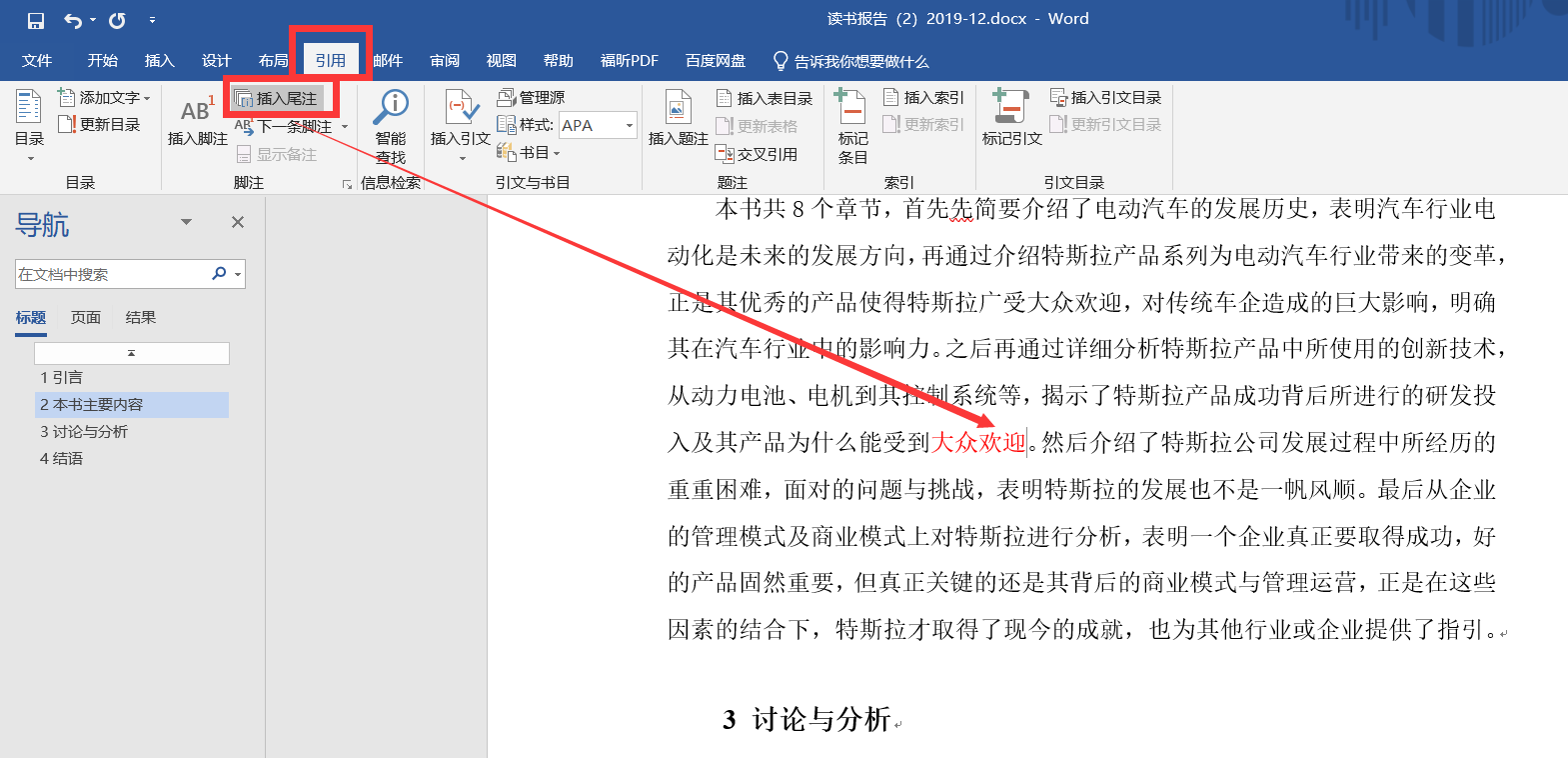The width and height of the screenshot is (1568, 758).
Task: Click 更新目录 button
Action: pyautogui.click(x=99, y=125)
